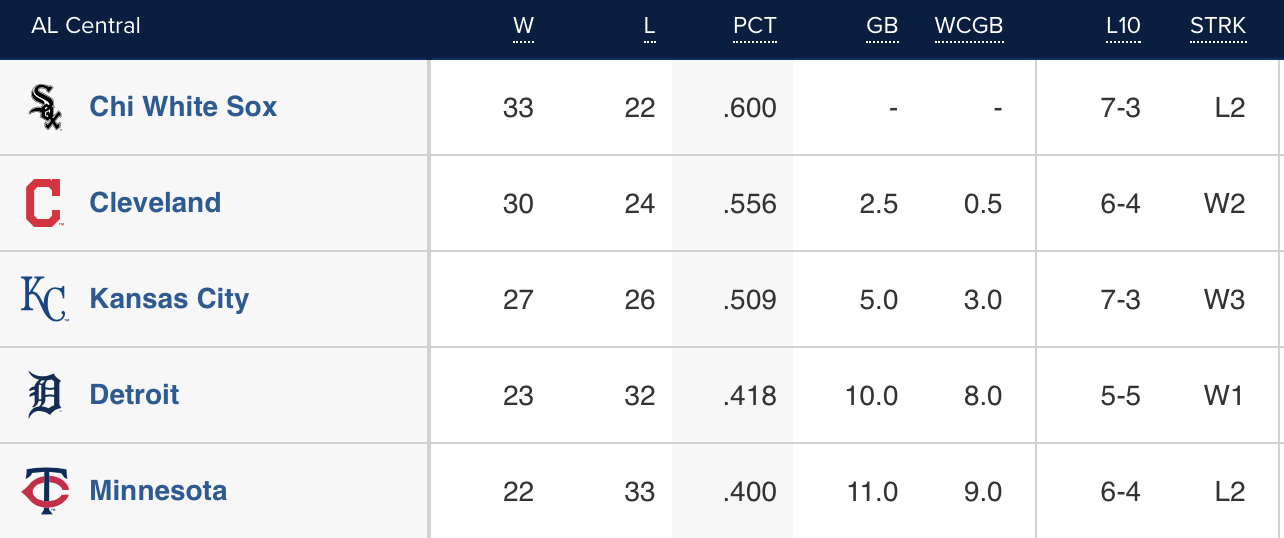Click the Cleveland team logo
This screenshot has height=538, width=1284.
tap(43, 203)
